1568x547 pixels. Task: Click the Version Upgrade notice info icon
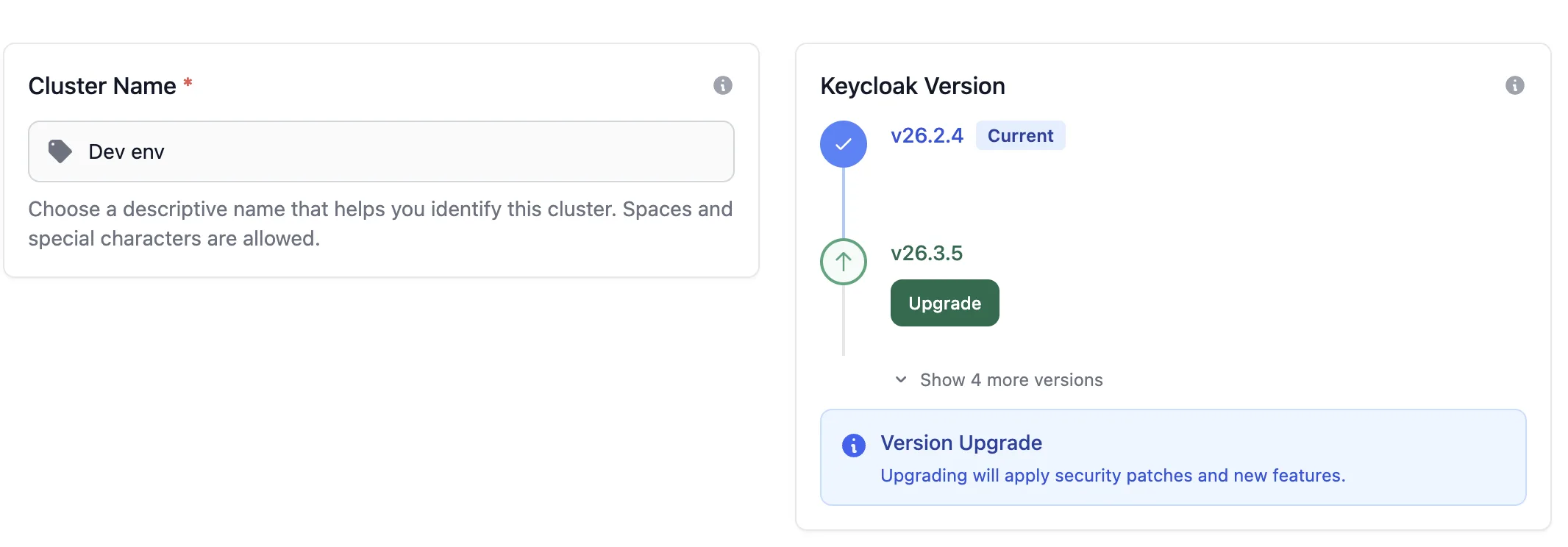853,445
